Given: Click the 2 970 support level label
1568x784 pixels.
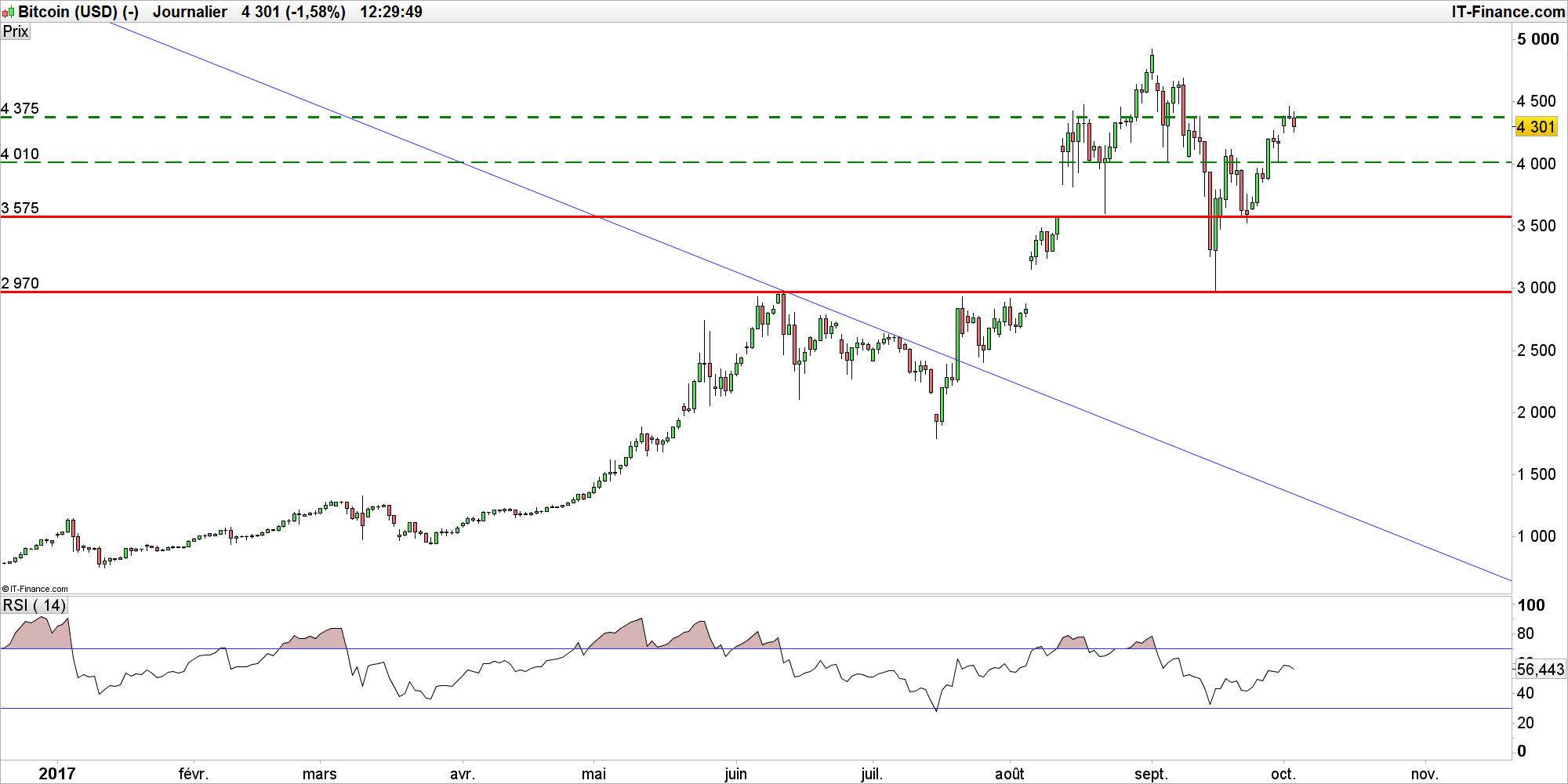Looking at the screenshot, I should click(x=20, y=284).
